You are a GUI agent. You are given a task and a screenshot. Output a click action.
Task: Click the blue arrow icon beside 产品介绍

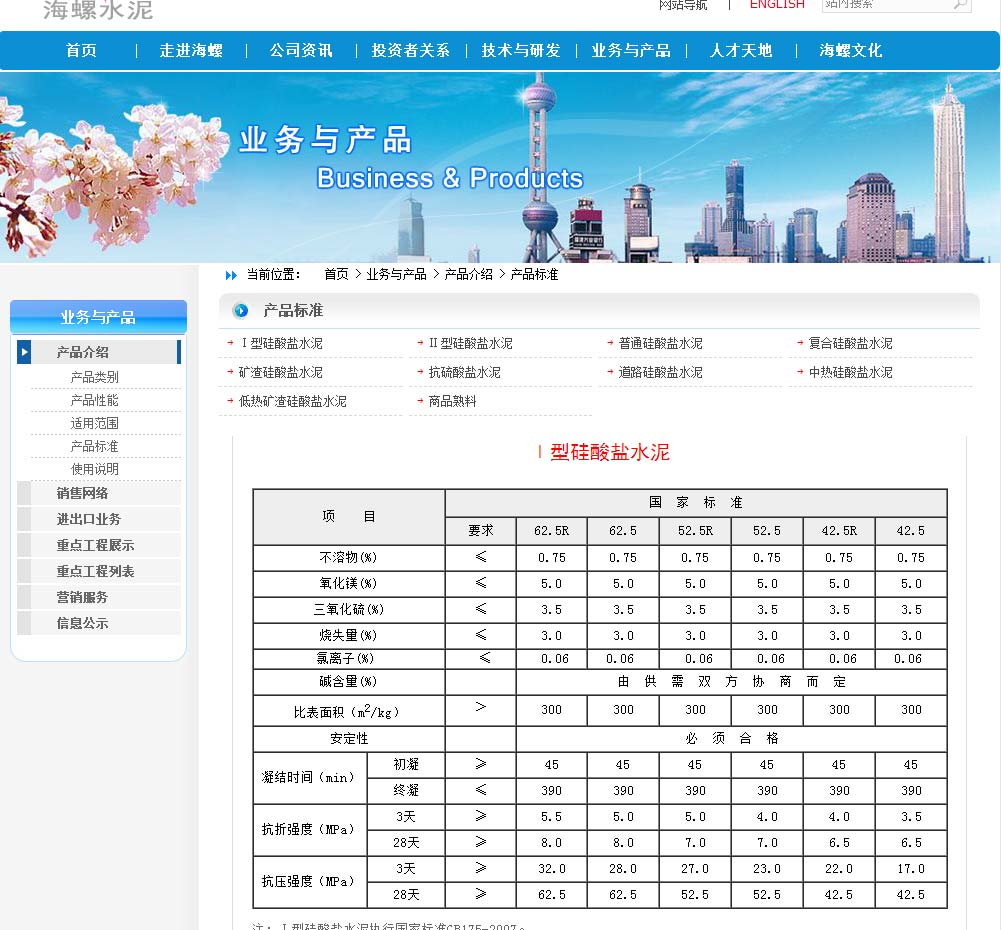pos(24,352)
